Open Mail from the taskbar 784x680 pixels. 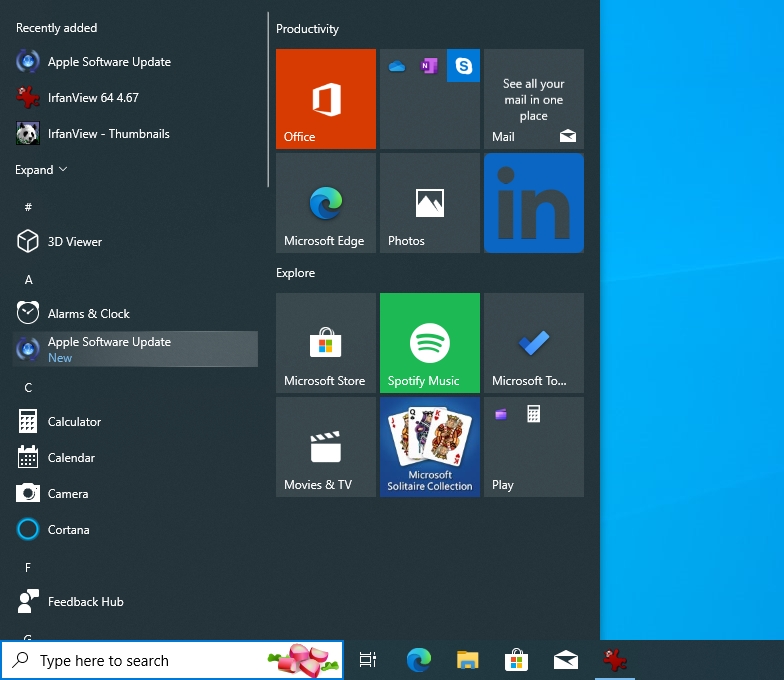[x=566, y=660]
